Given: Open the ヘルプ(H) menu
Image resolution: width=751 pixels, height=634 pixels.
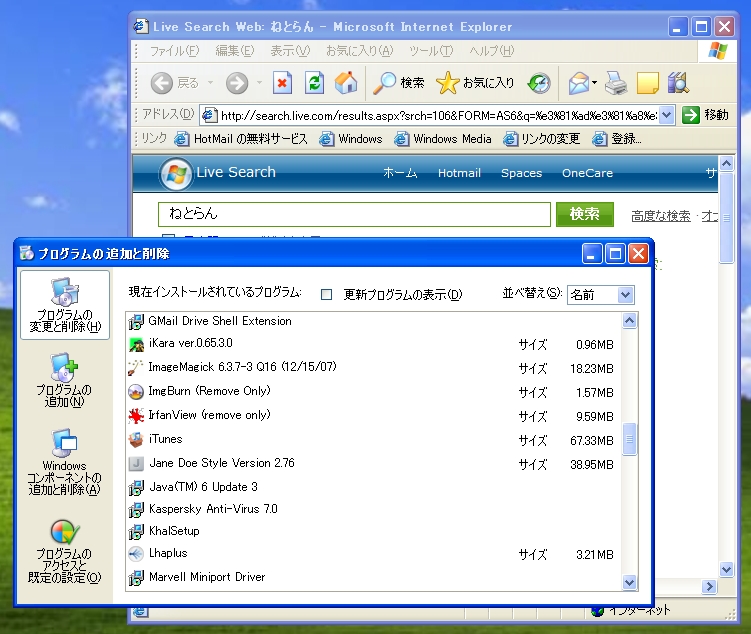Looking at the screenshot, I should (491, 51).
